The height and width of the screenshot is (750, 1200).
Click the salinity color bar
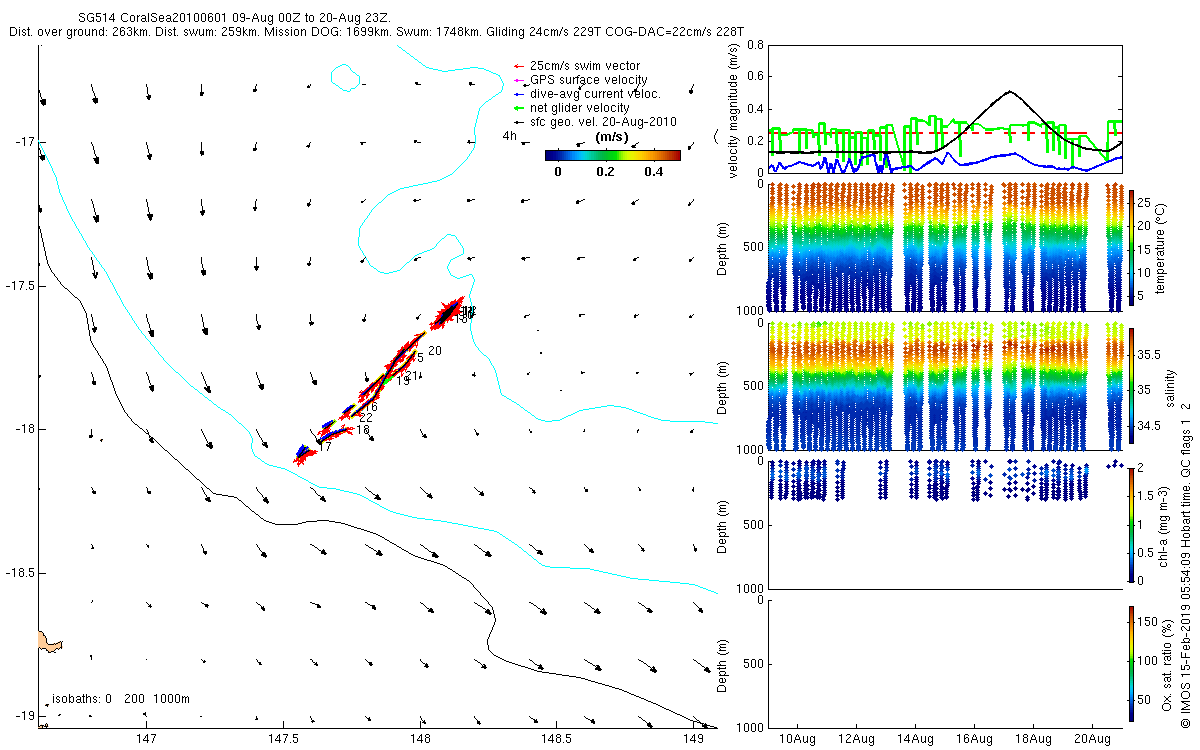[1131, 388]
